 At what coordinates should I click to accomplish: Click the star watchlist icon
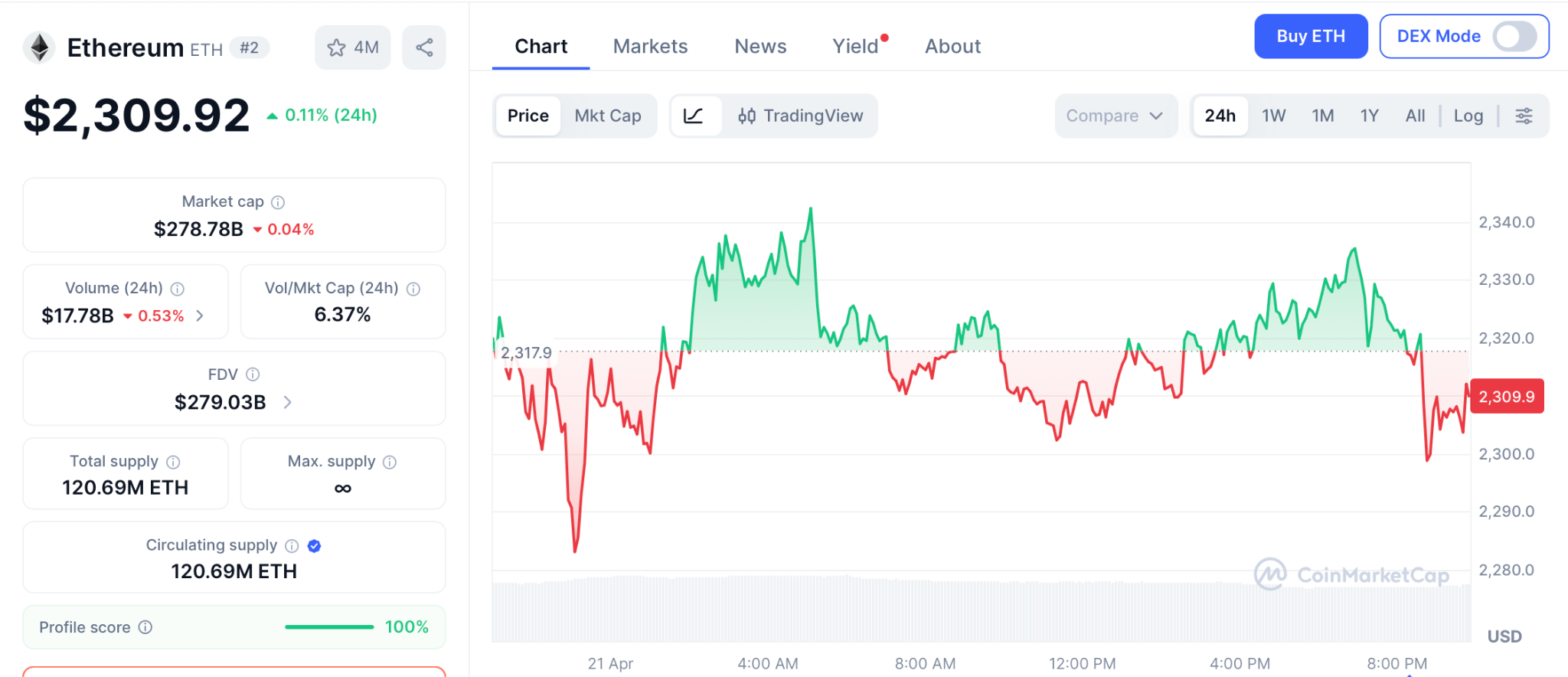tap(337, 47)
